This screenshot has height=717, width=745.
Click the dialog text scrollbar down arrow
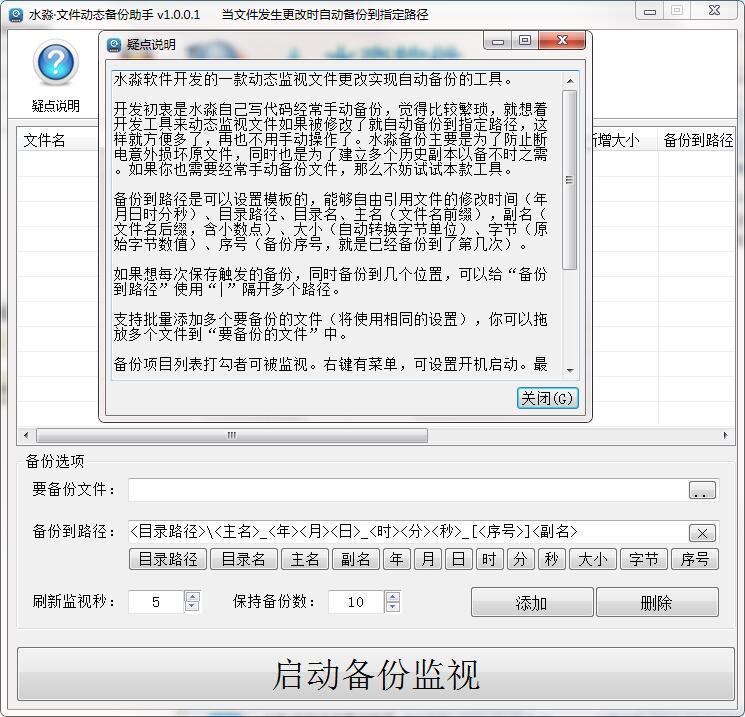pos(570,370)
